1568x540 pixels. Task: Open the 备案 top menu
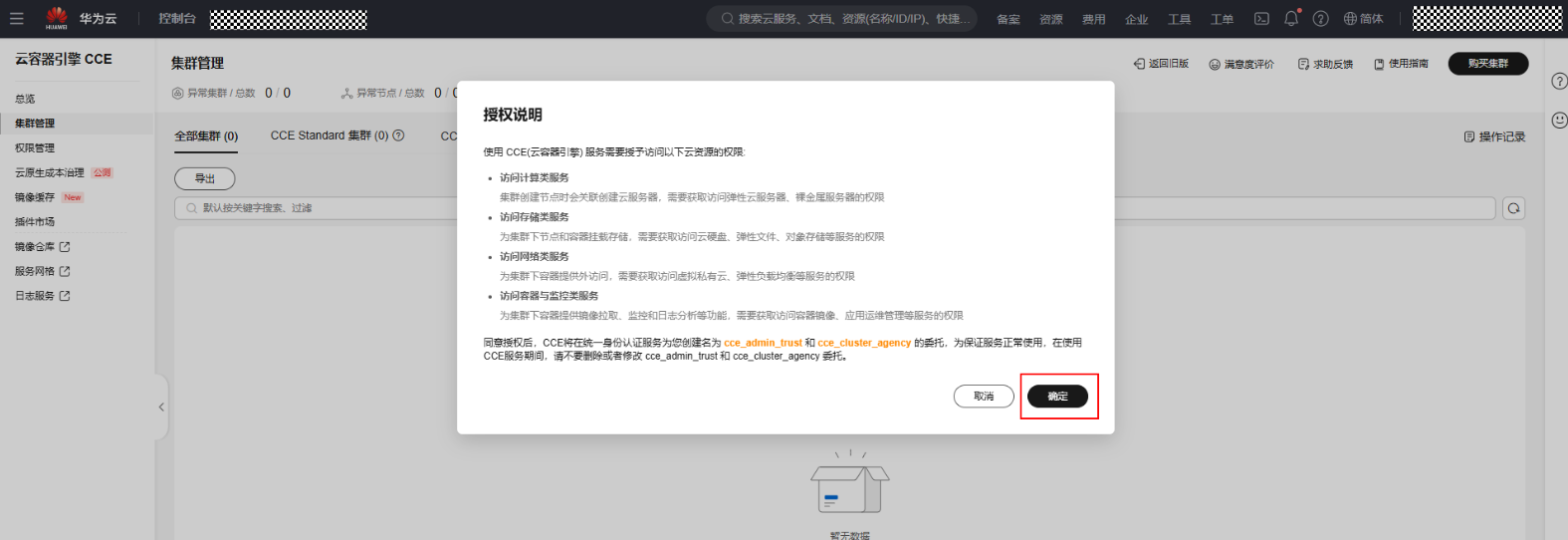tap(1008, 19)
